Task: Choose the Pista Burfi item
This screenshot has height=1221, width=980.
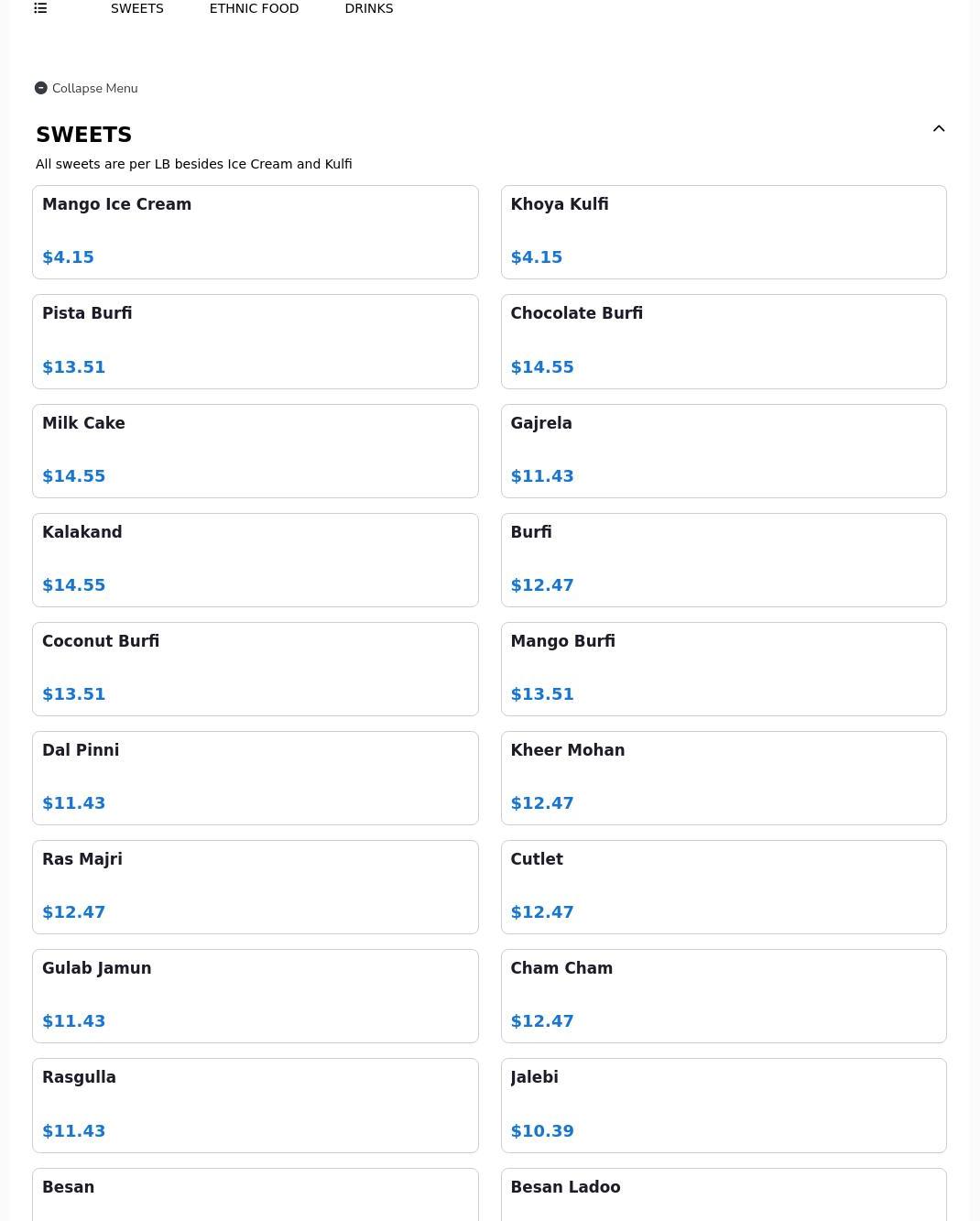Action: [x=256, y=342]
